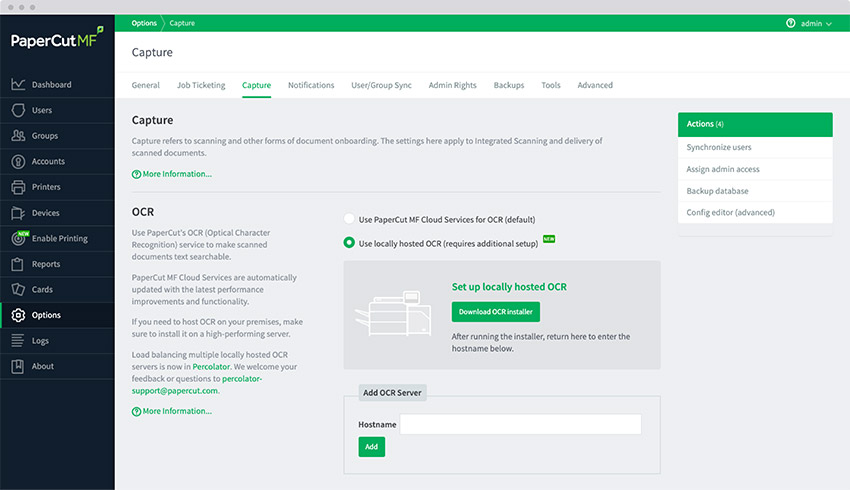
Task: Click the help question mark icon beside admin
Action: [790, 23]
